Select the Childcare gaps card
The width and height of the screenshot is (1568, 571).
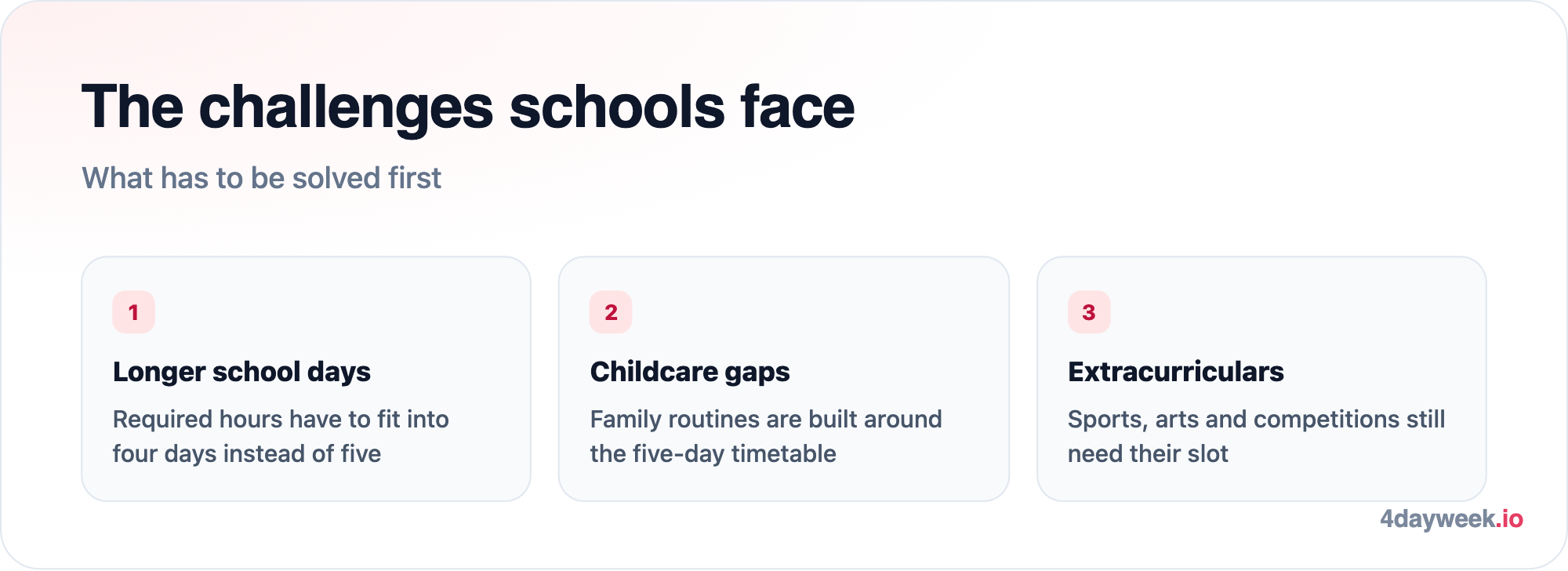784,379
